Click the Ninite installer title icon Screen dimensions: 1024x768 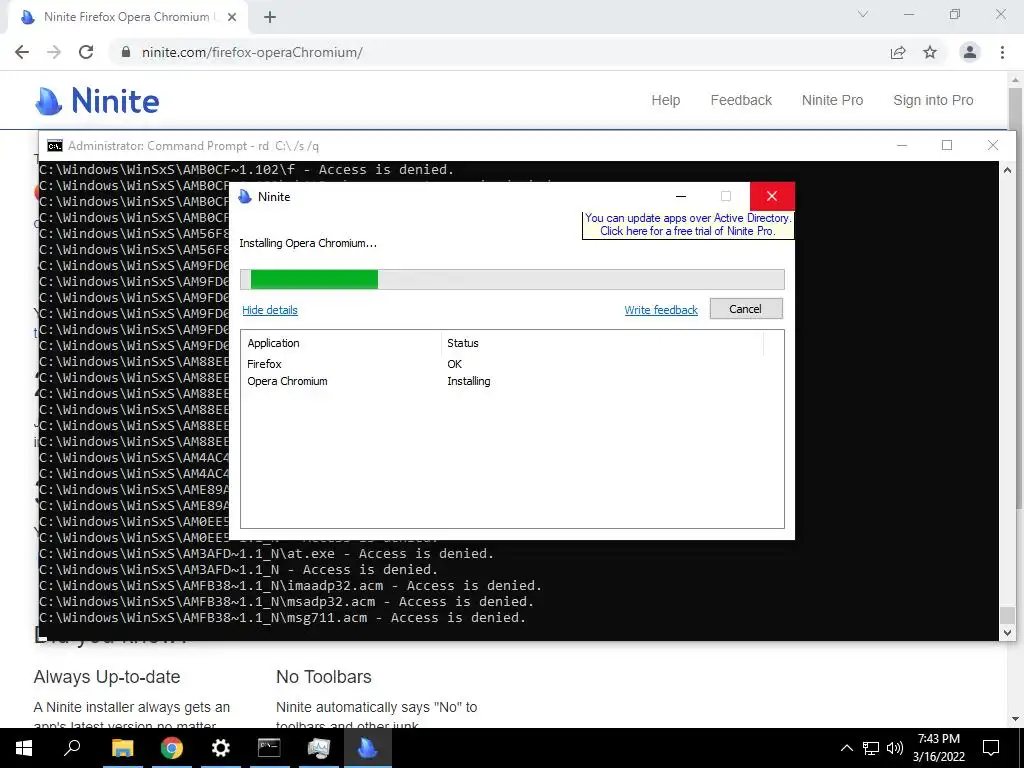click(x=245, y=197)
